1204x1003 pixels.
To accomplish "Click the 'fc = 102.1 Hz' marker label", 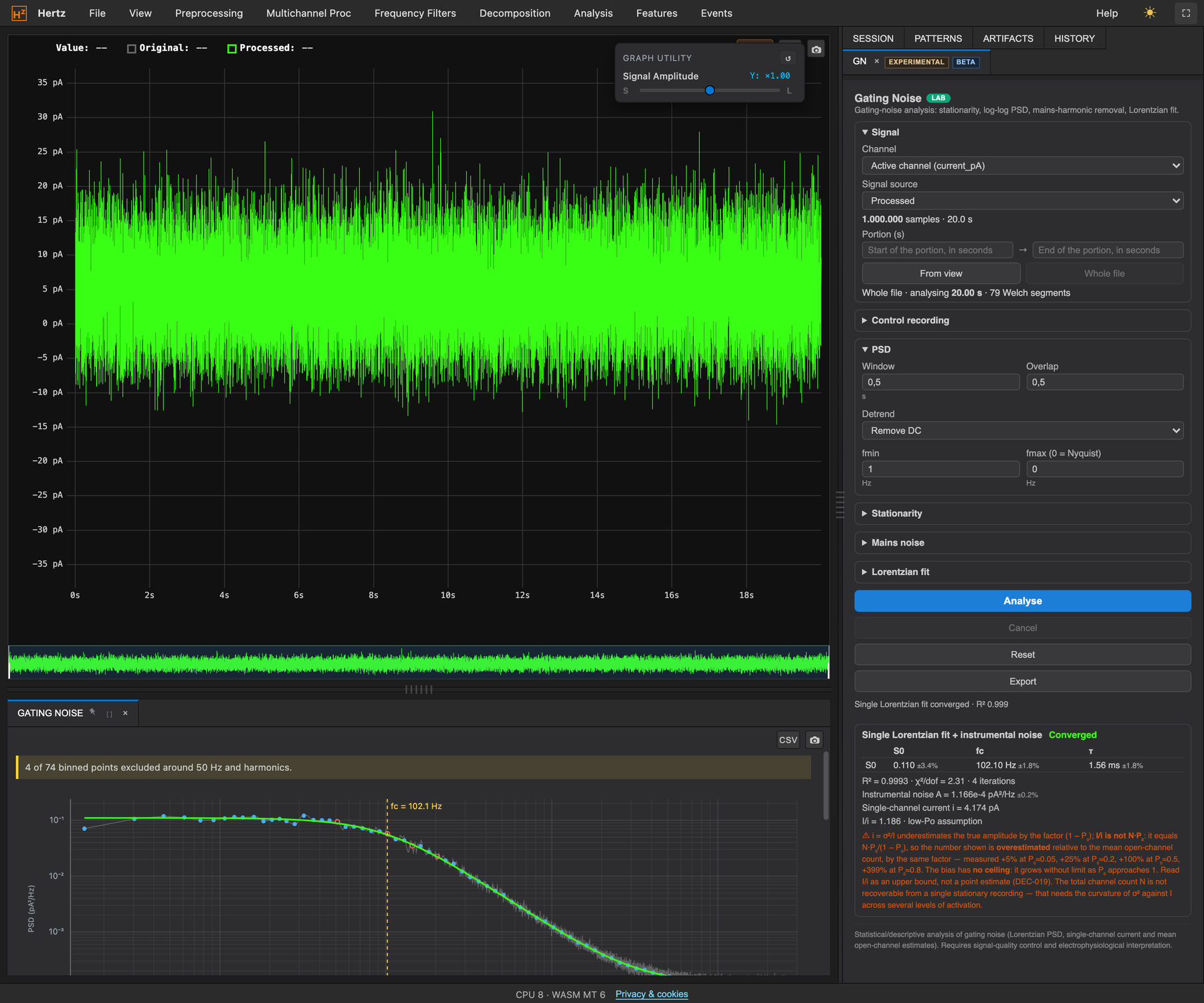I will click(416, 806).
